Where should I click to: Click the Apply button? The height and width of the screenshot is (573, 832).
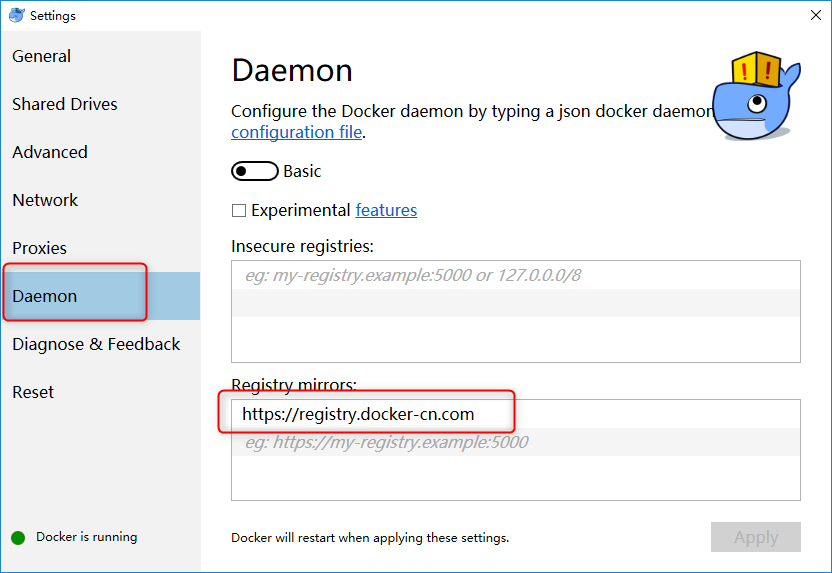click(x=756, y=537)
